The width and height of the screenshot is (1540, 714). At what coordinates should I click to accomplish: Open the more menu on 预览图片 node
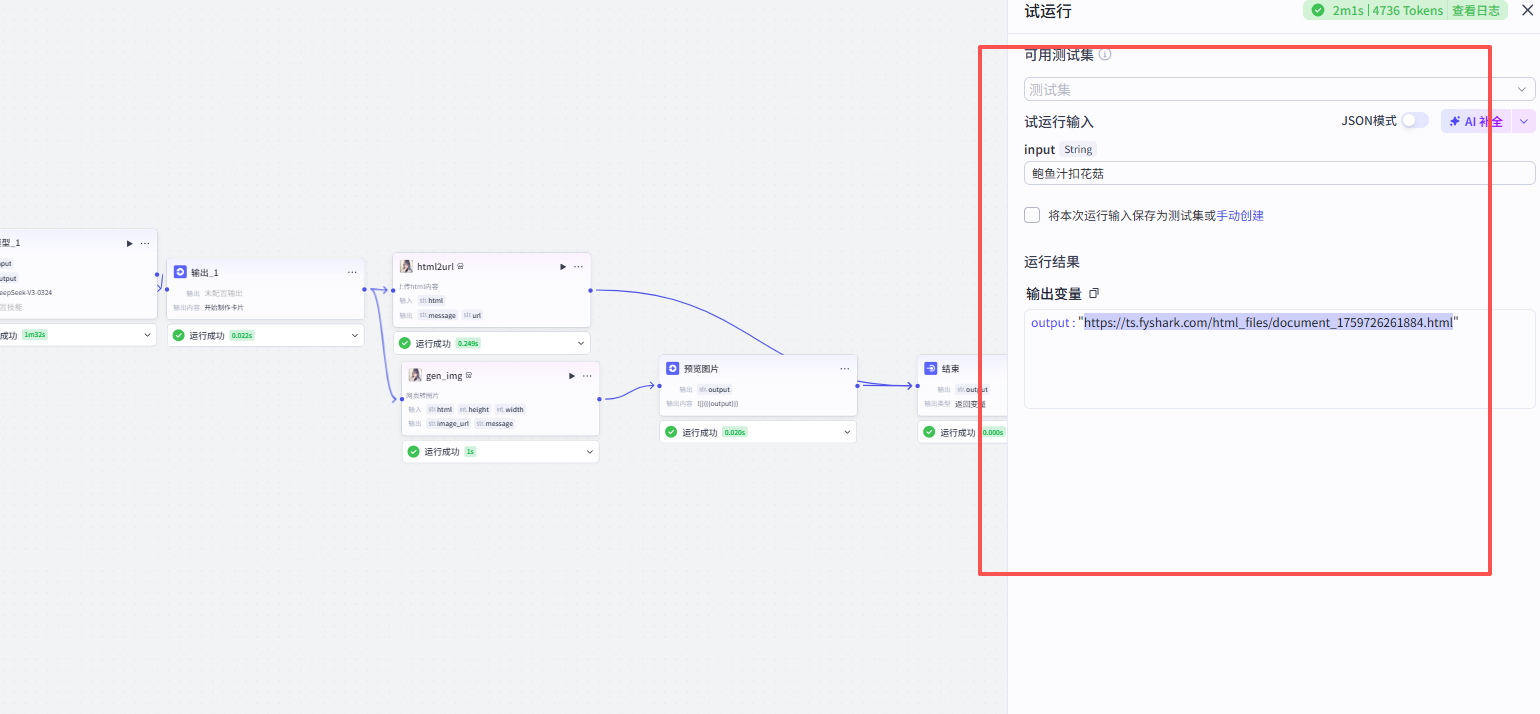coord(845,369)
